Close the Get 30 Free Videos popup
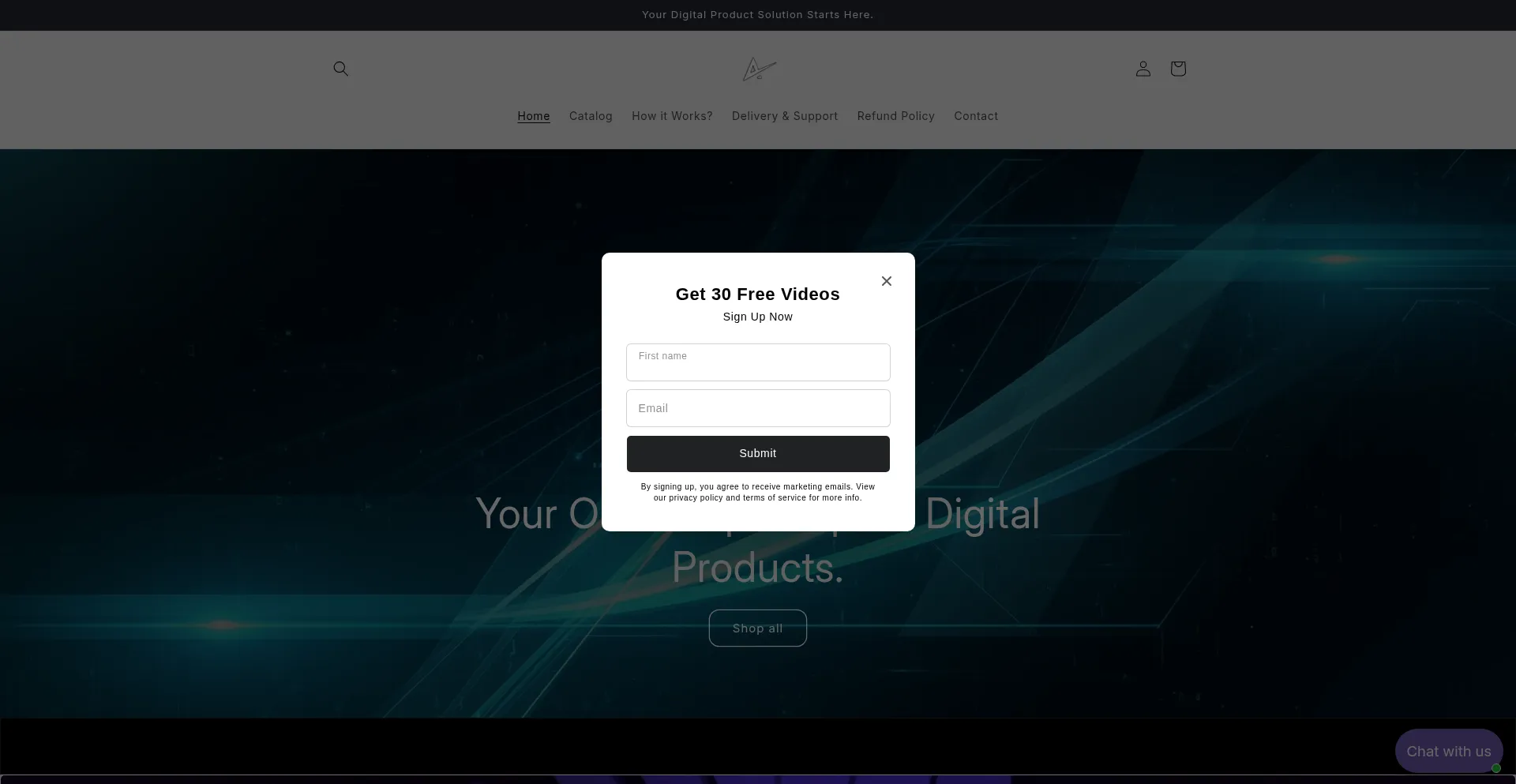The height and width of the screenshot is (784, 1516). (886, 281)
